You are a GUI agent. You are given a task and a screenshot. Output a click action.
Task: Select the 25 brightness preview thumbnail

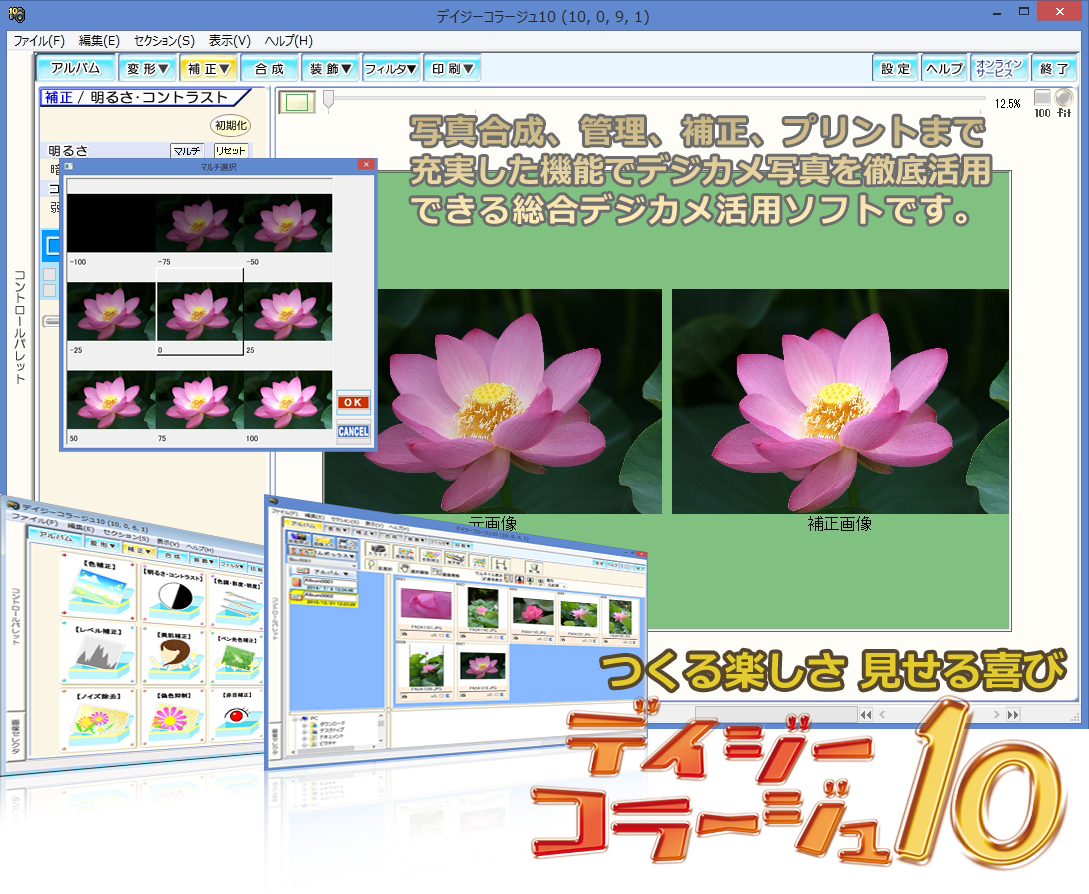[288, 311]
